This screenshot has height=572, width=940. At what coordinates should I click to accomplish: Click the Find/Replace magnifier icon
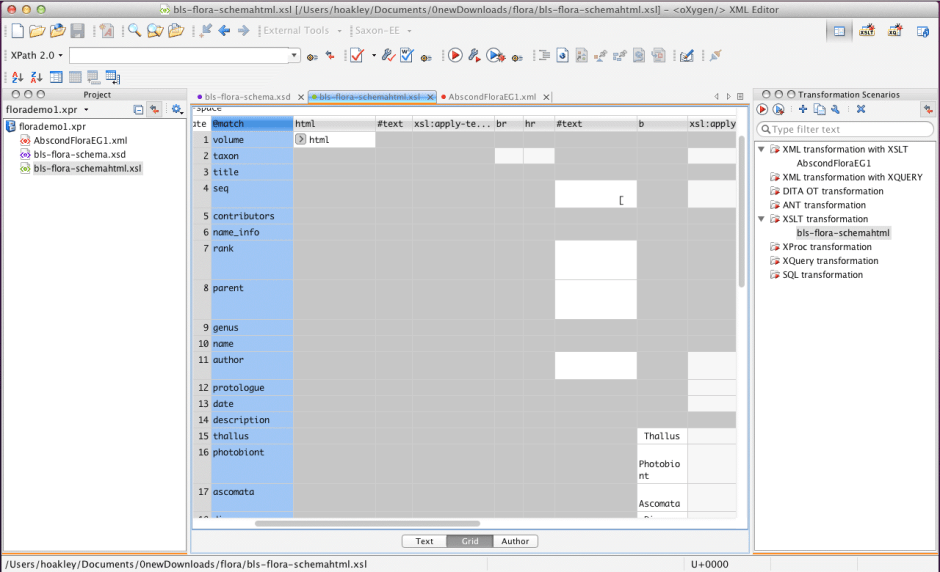pyautogui.click(x=134, y=31)
